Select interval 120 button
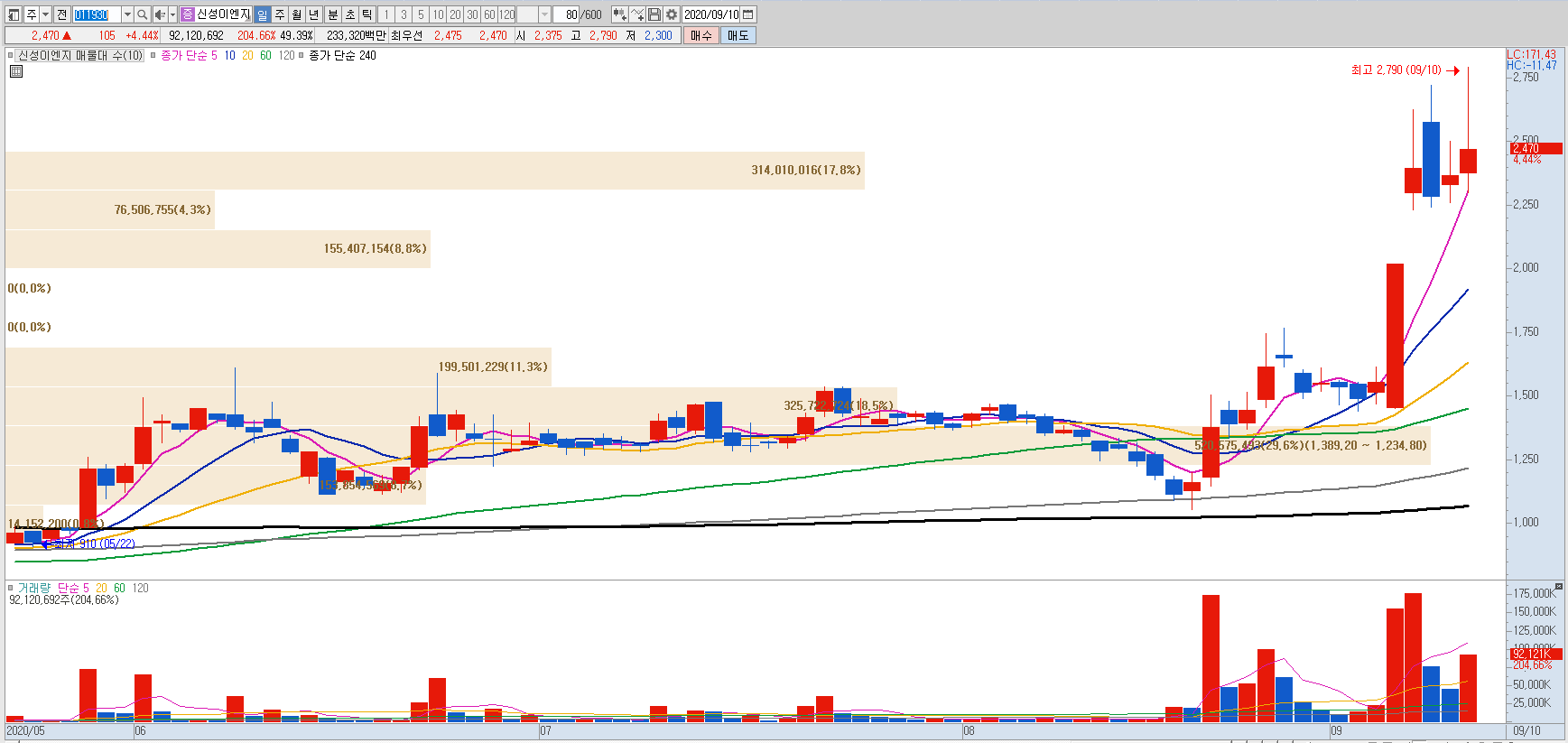This screenshot has width=1568, height=743. (x=506, y=14)
